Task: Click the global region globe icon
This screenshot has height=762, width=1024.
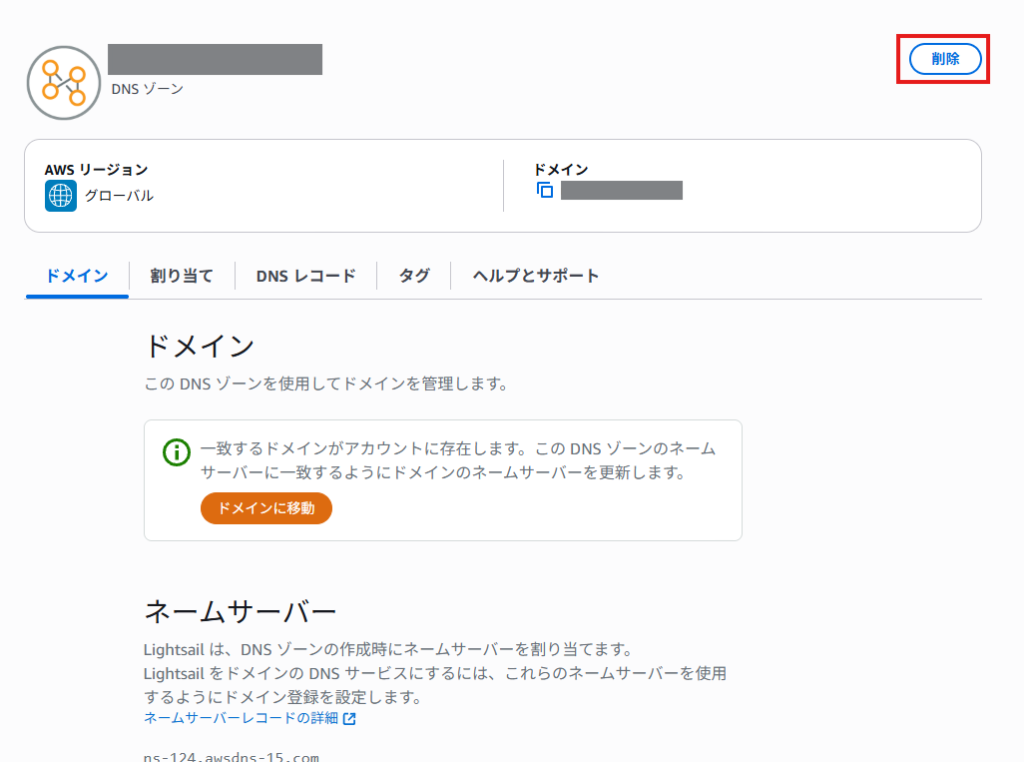Action: click(61, 196)
